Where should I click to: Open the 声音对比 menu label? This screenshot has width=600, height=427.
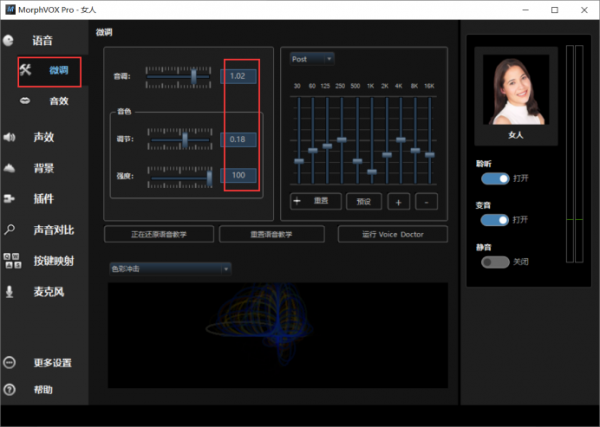54,230
